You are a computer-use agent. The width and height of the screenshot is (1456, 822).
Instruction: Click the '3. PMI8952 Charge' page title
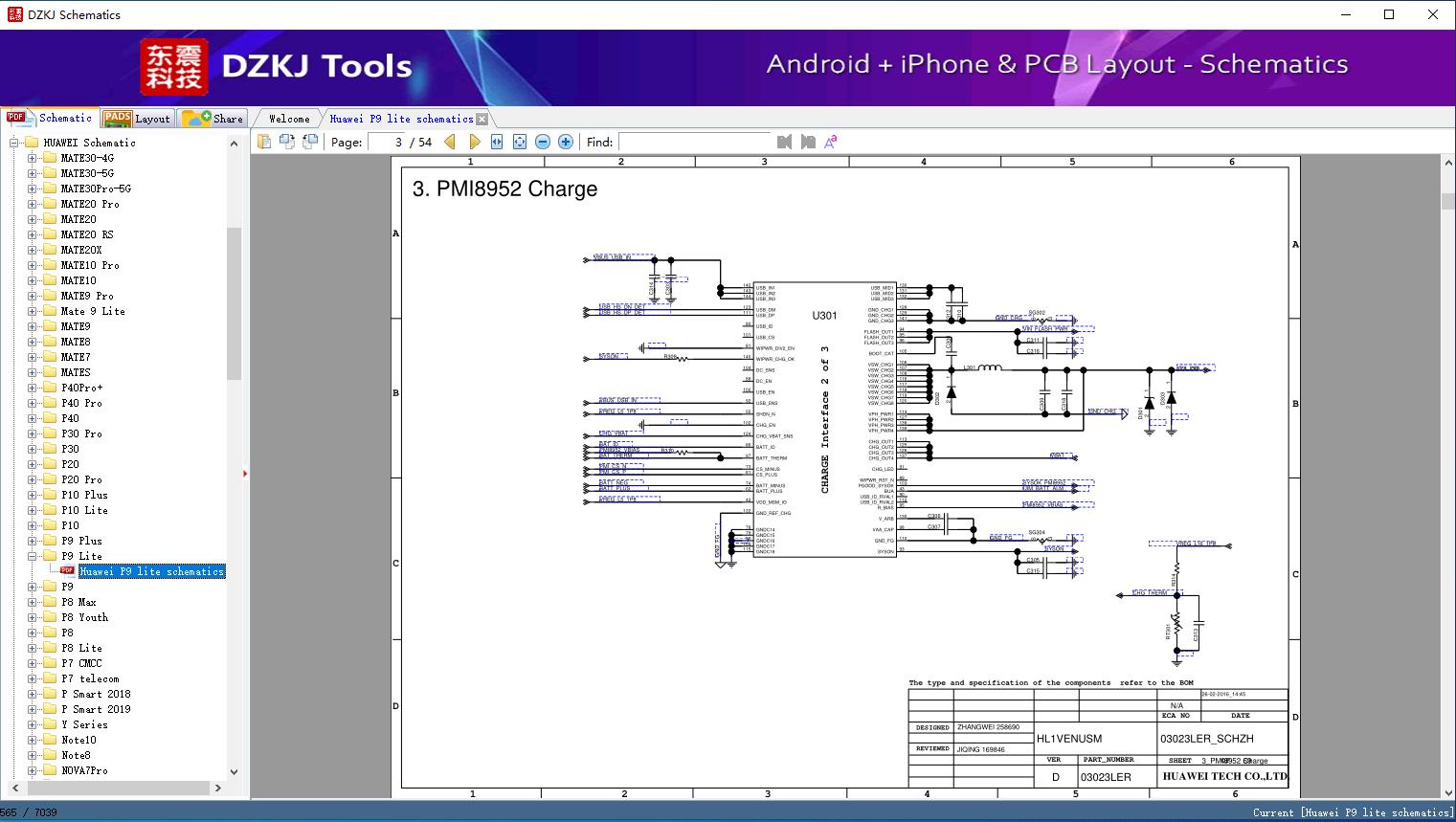pos(504,189)
